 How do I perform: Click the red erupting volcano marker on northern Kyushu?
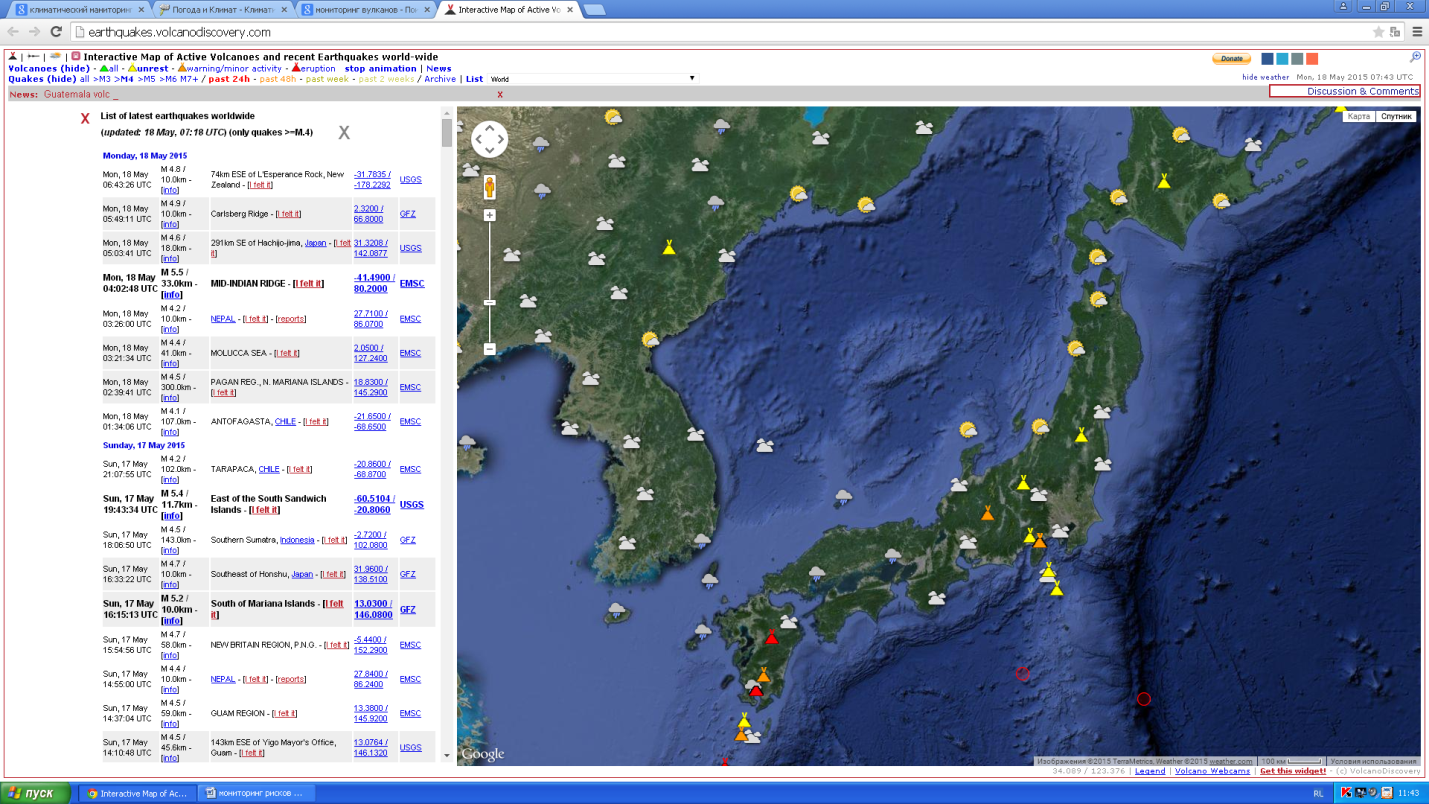(771, 637)
